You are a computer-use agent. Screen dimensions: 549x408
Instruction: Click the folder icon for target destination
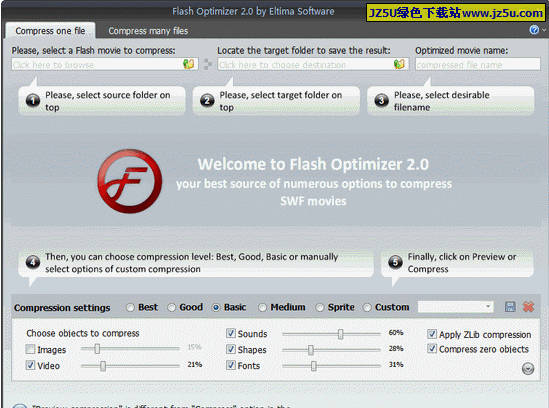(x=399, y=64)
